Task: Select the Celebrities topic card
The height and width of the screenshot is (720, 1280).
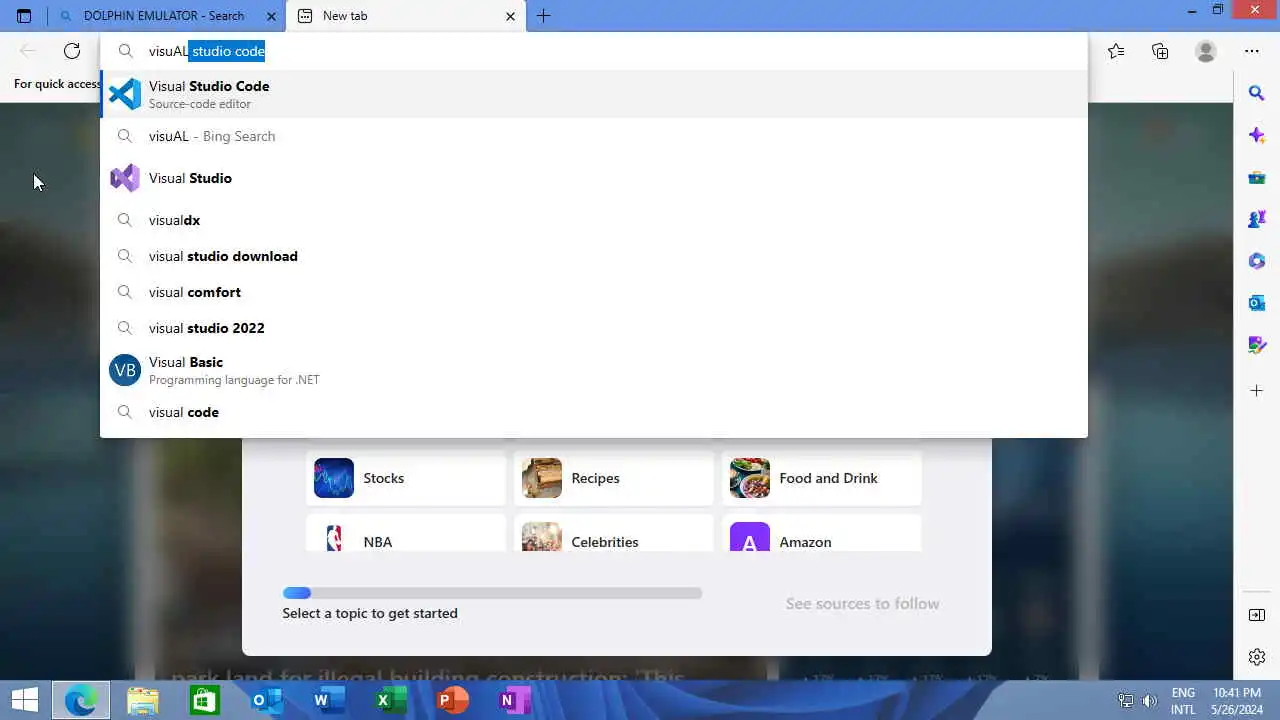Action: (x=614, y=533)
